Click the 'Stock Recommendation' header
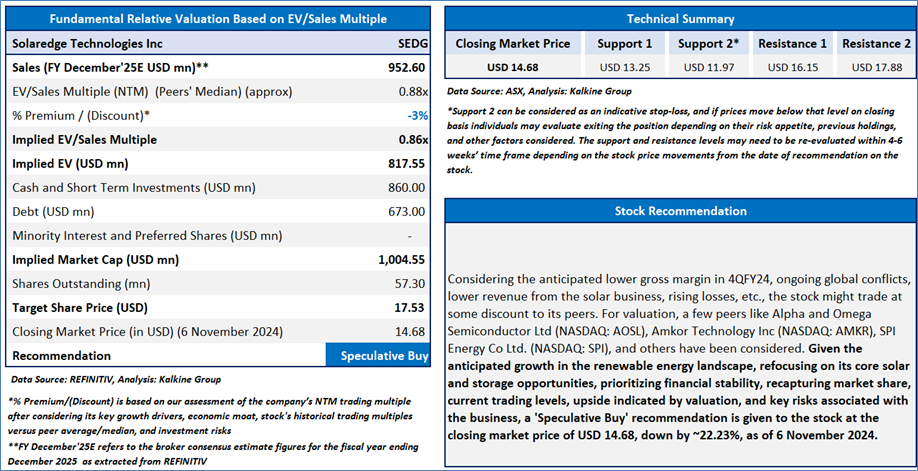 tap(681, 211)
